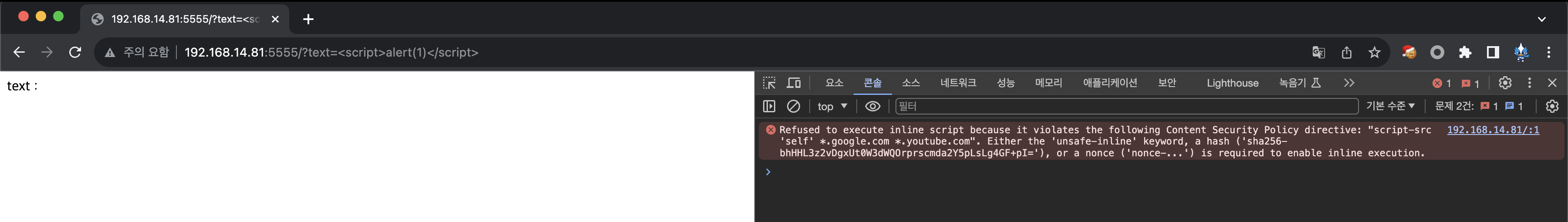Open the red page-error issue counter
Image resolution: width=1568 pixels, height=222 pixels.
pos(1489,107)
